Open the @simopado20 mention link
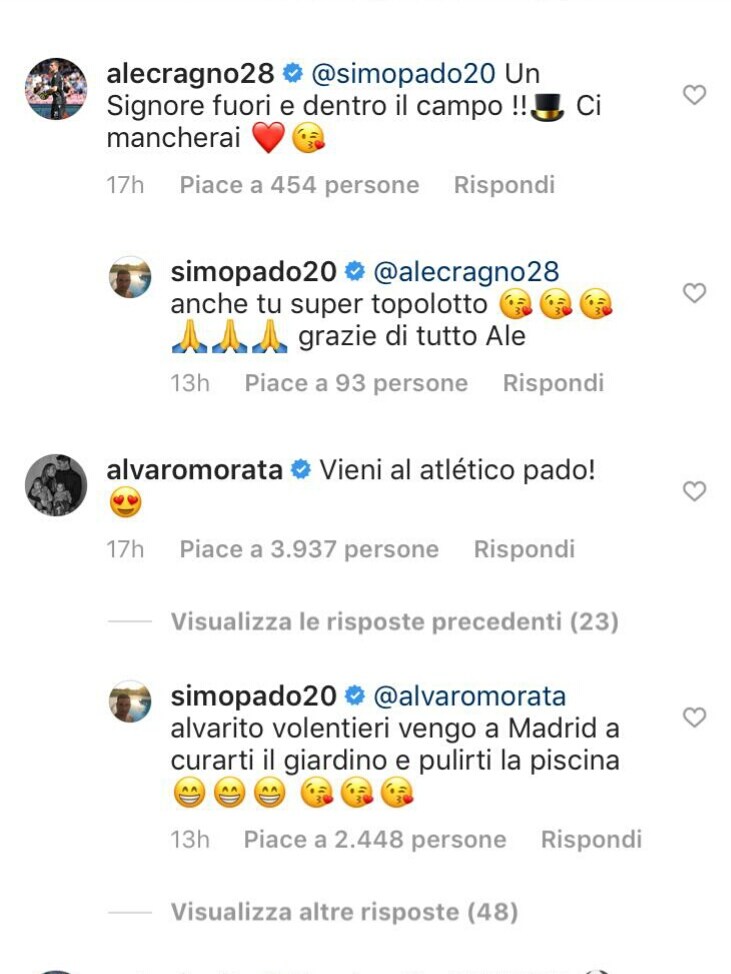This screenshot has height=974, width=731. point(403,74)
